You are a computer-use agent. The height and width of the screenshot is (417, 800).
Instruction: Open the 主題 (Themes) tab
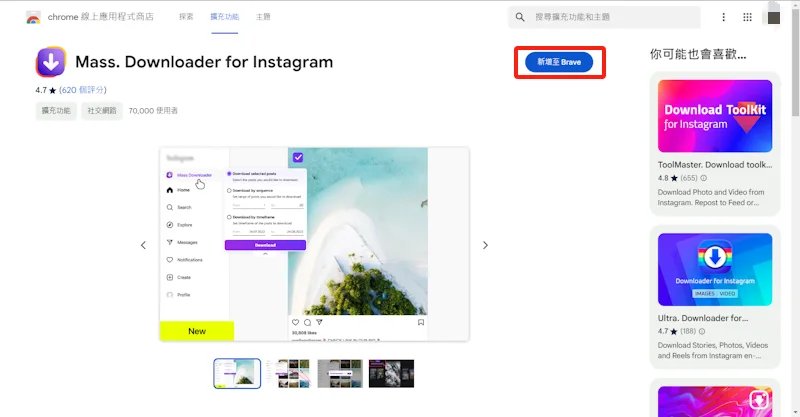pos(263,17)
